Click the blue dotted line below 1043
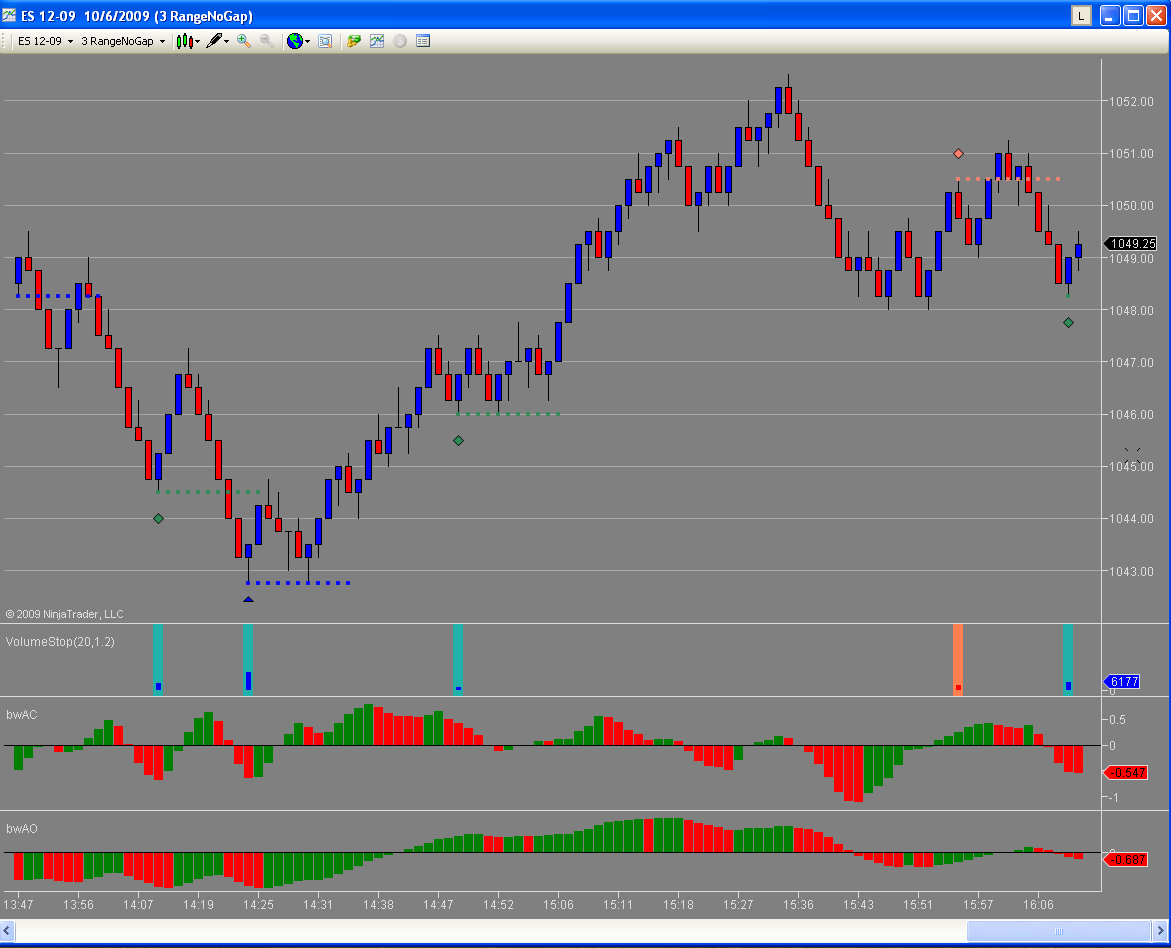This screenshot has width=1171, height=948. (x=298, y=583)
